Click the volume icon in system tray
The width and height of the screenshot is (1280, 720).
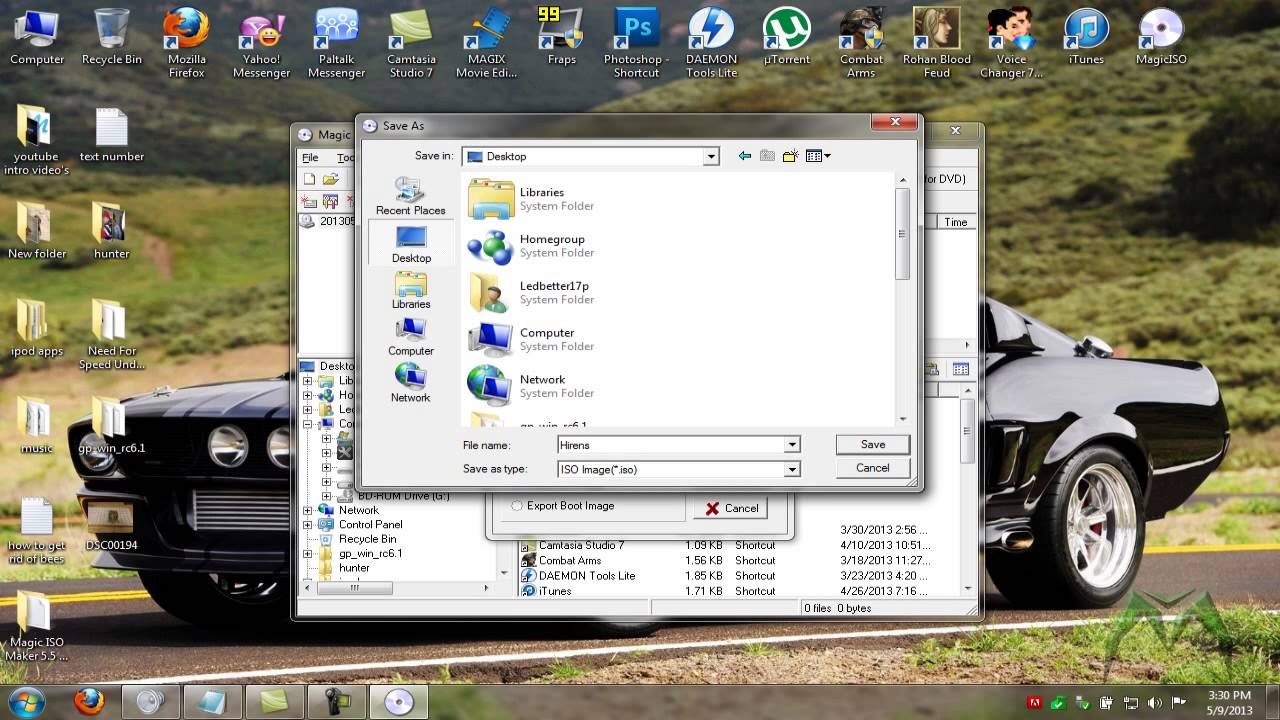pyautogui.click(x=1155, y=703)
